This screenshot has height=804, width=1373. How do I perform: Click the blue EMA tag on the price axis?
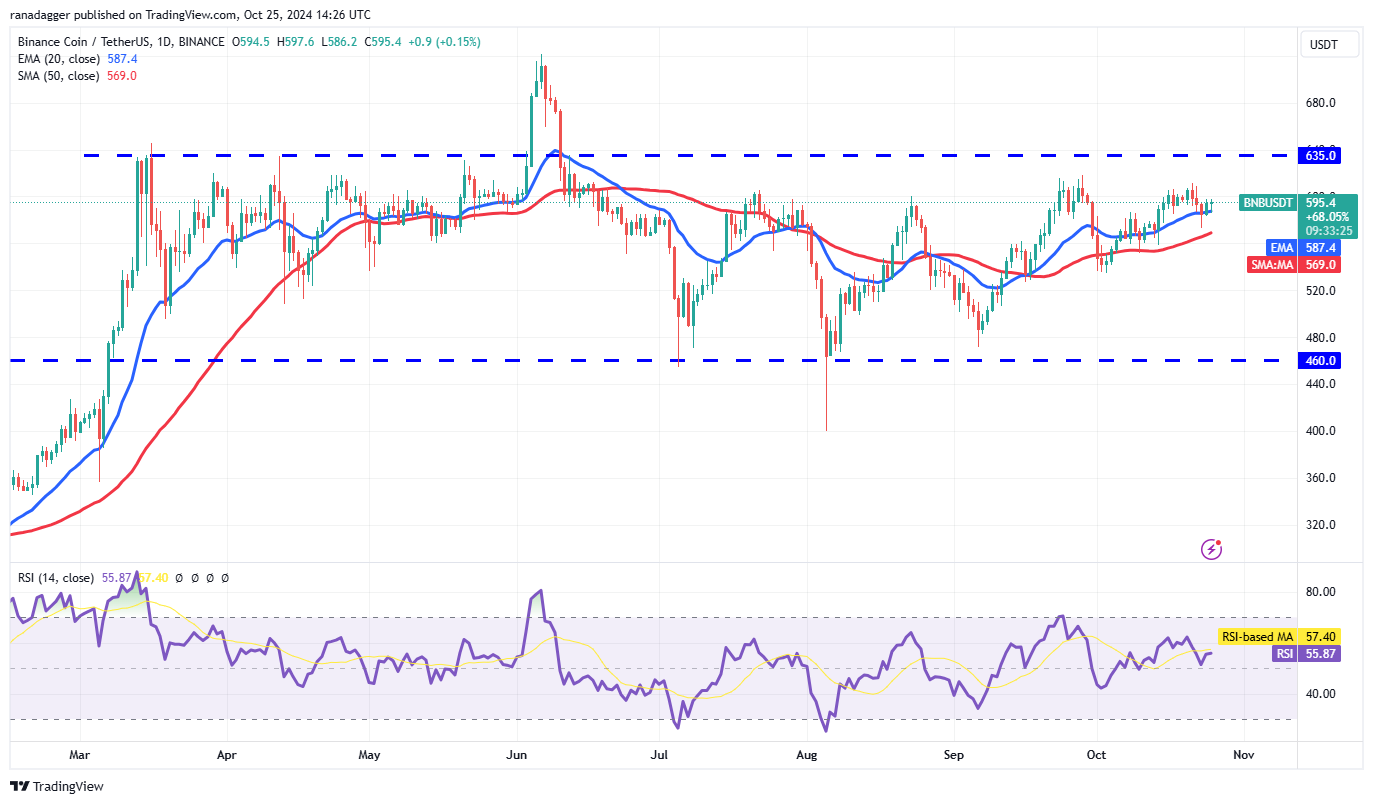(x=1283, y=247)
